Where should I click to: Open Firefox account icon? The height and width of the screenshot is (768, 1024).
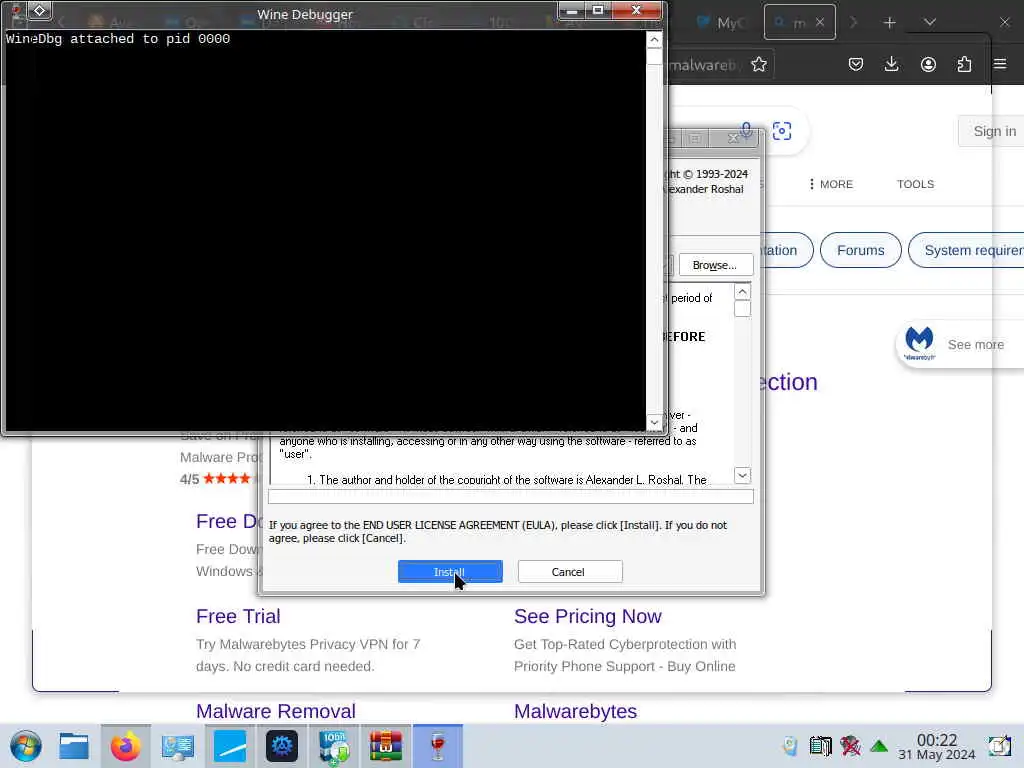click(x=928, y=64)
